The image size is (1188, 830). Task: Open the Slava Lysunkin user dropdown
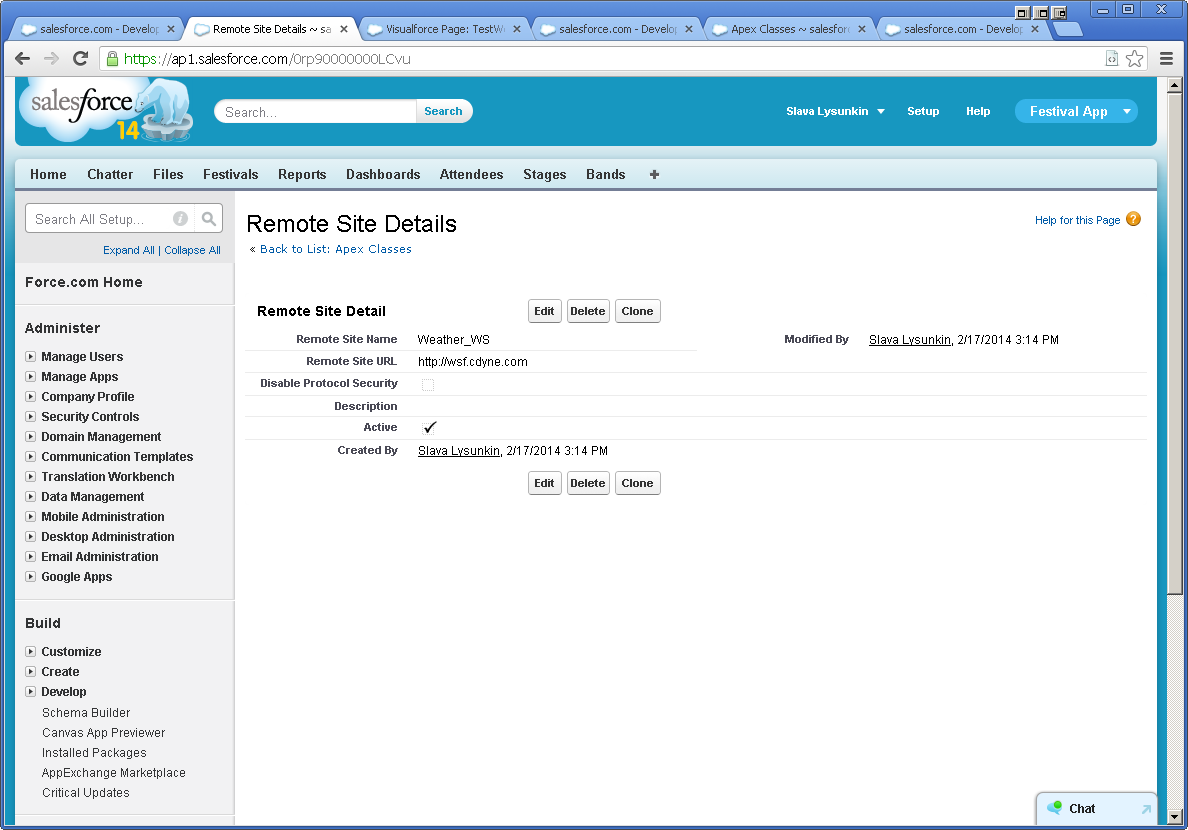(x=835, y=111)
